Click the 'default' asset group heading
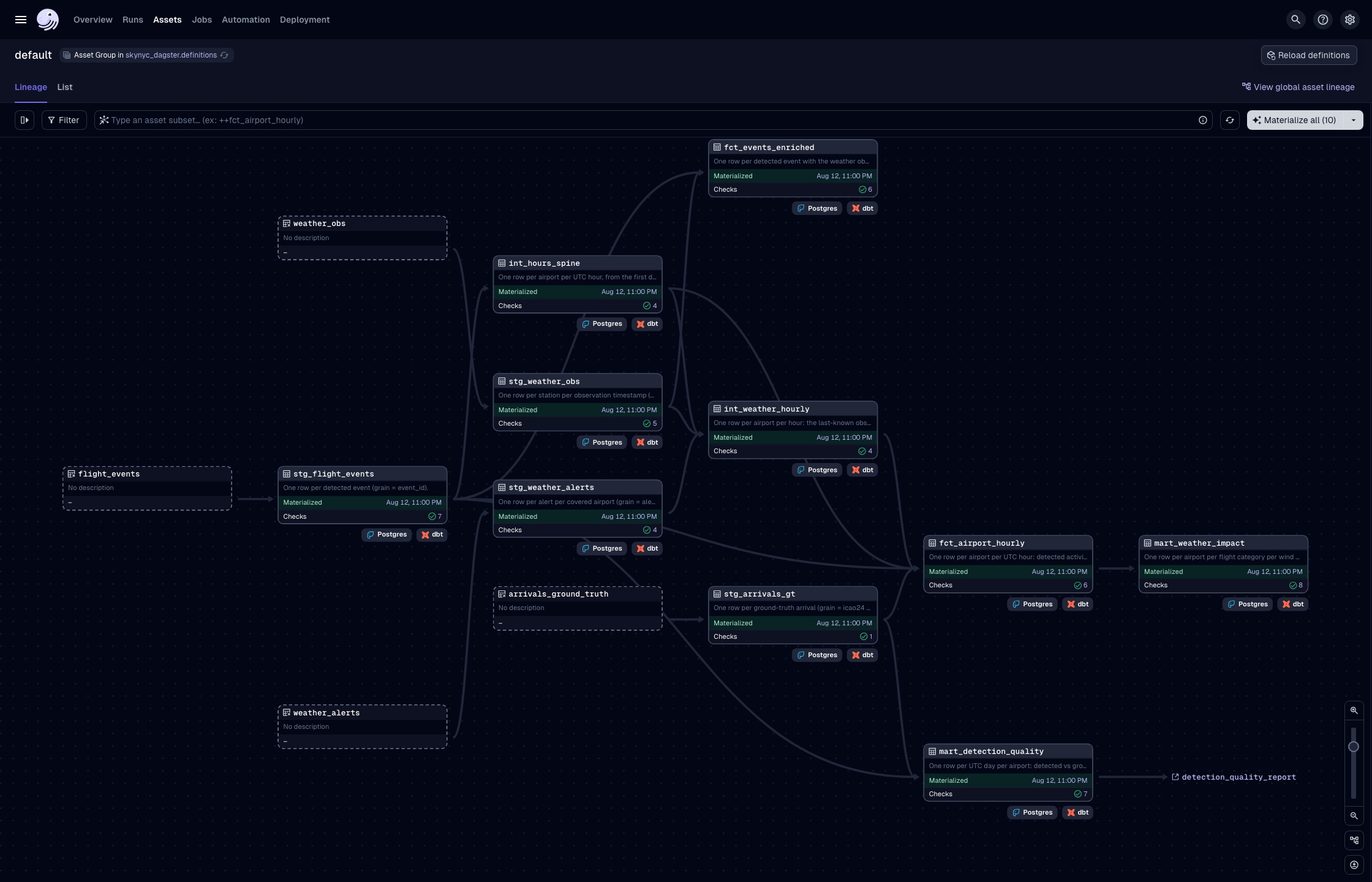 pyautogui.click(x=33, y=55)
